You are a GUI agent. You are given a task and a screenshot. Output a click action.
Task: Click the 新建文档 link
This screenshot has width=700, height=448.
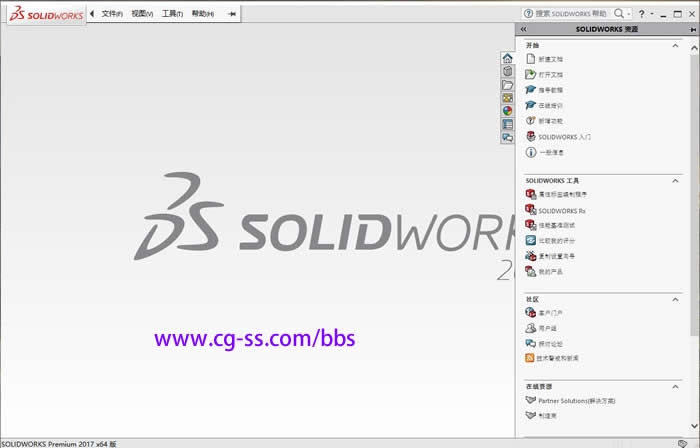pos(551,59)
